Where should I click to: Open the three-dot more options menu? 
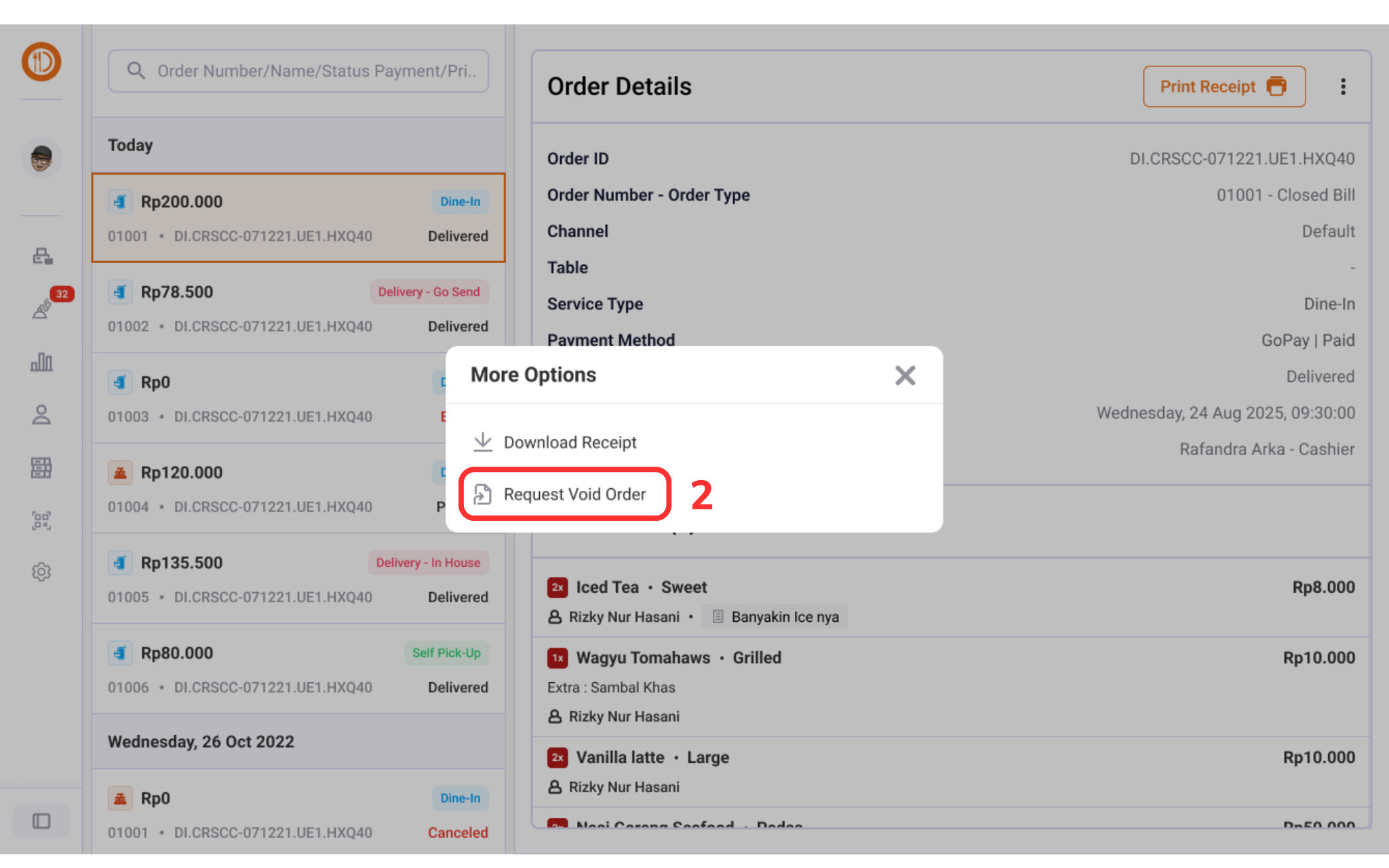[x=1342, y=87]
